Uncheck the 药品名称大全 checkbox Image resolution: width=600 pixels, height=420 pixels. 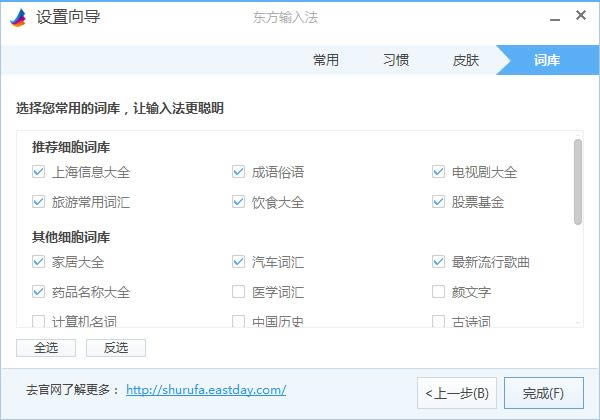38,291
